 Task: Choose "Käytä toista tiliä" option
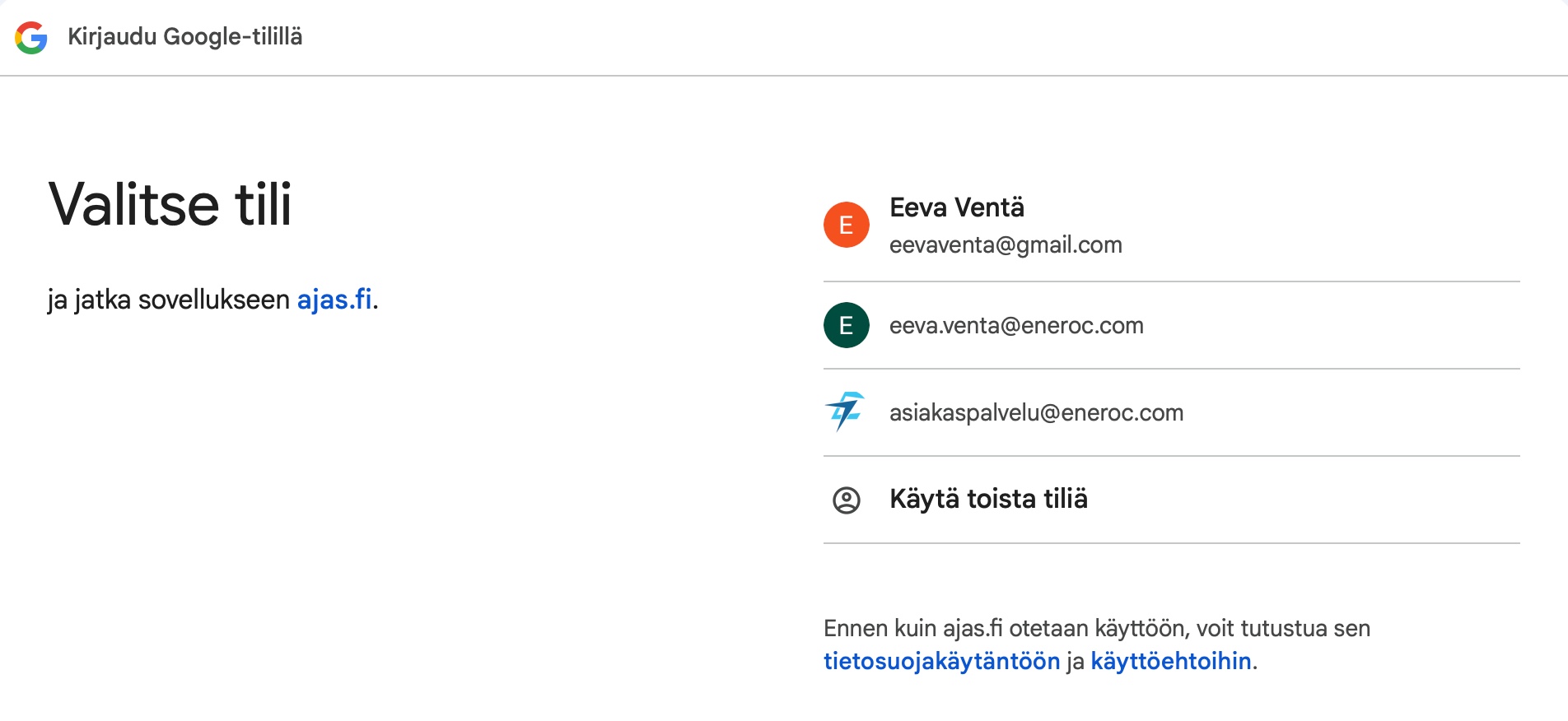987,500
